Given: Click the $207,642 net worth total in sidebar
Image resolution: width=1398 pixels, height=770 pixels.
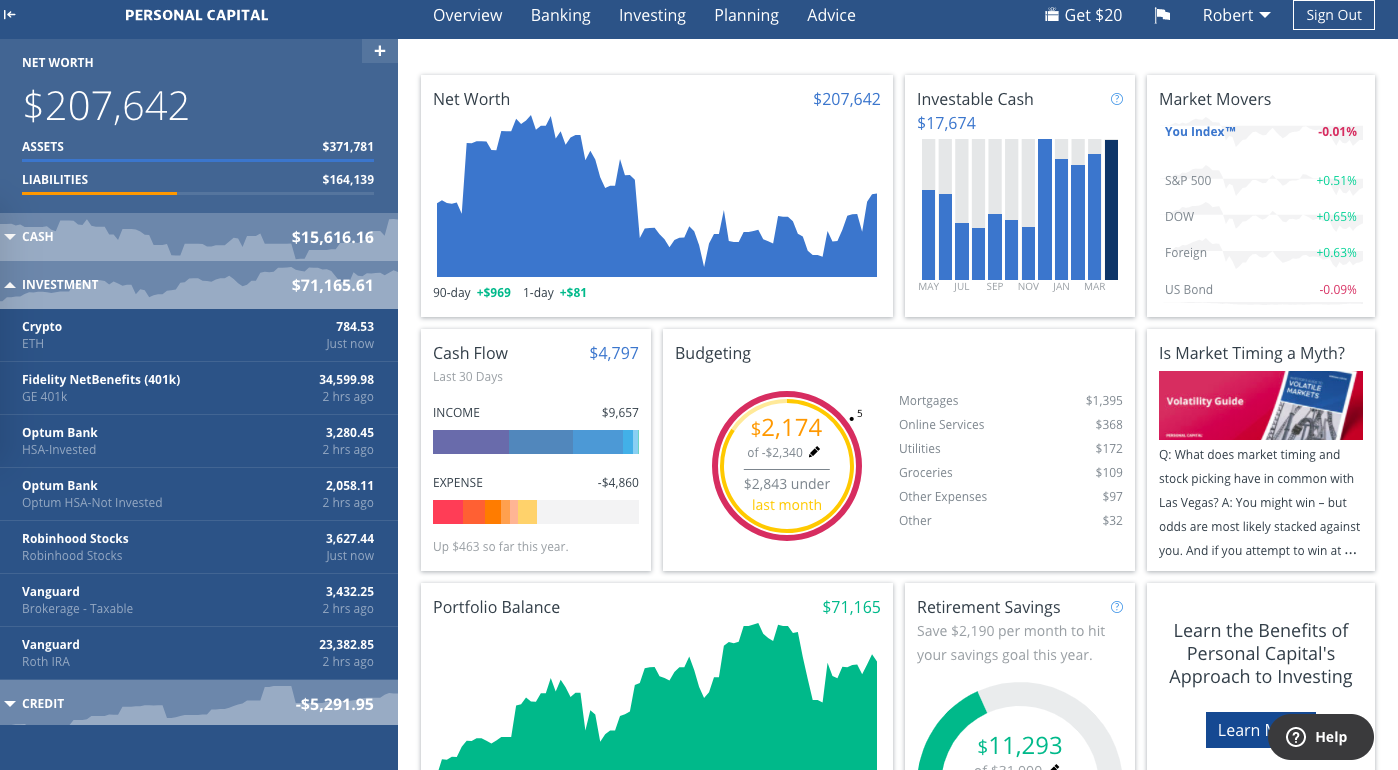Looking at the screenshot, I should point(106,106).
